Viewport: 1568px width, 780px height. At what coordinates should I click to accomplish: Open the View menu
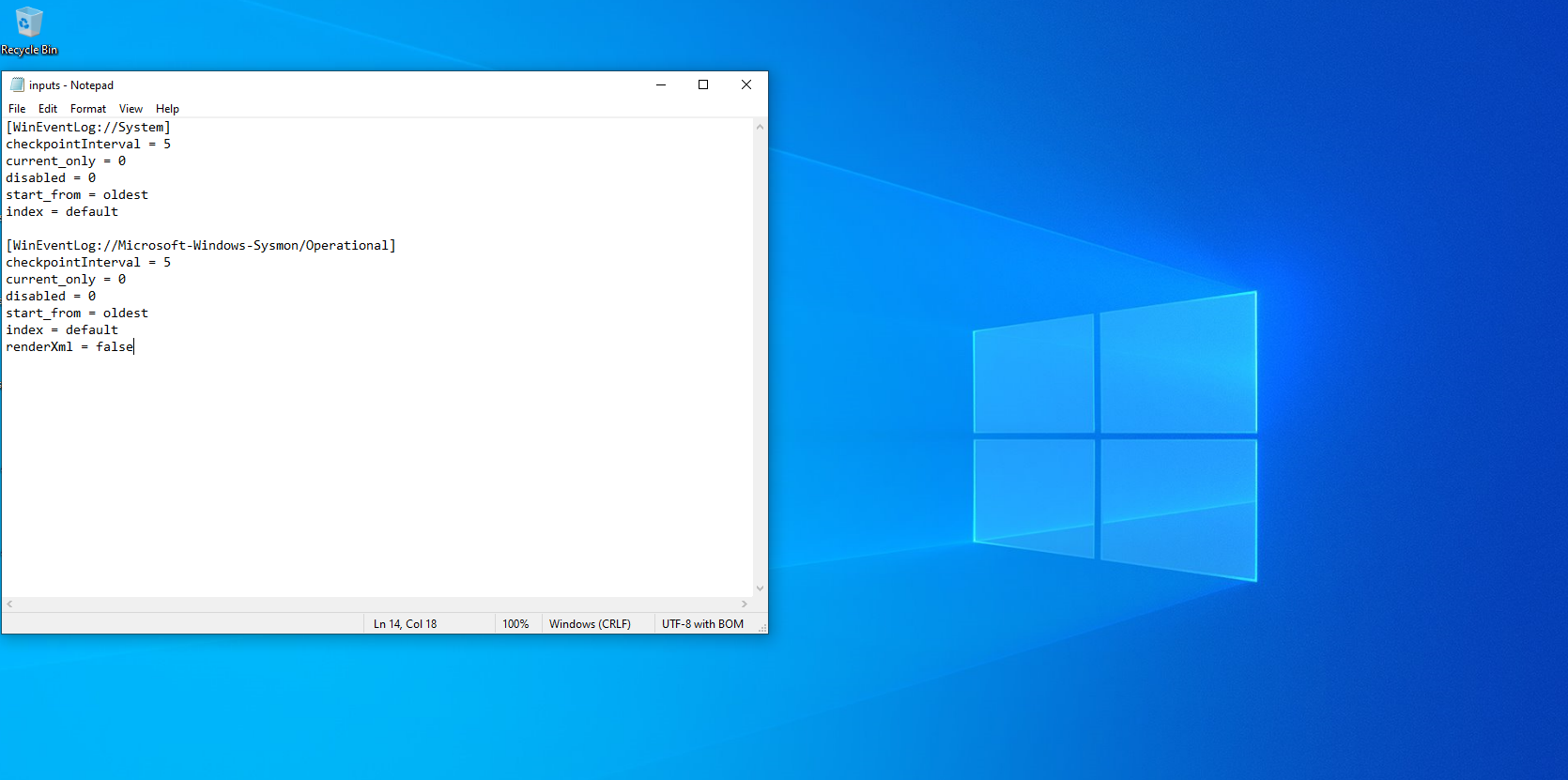131,109
